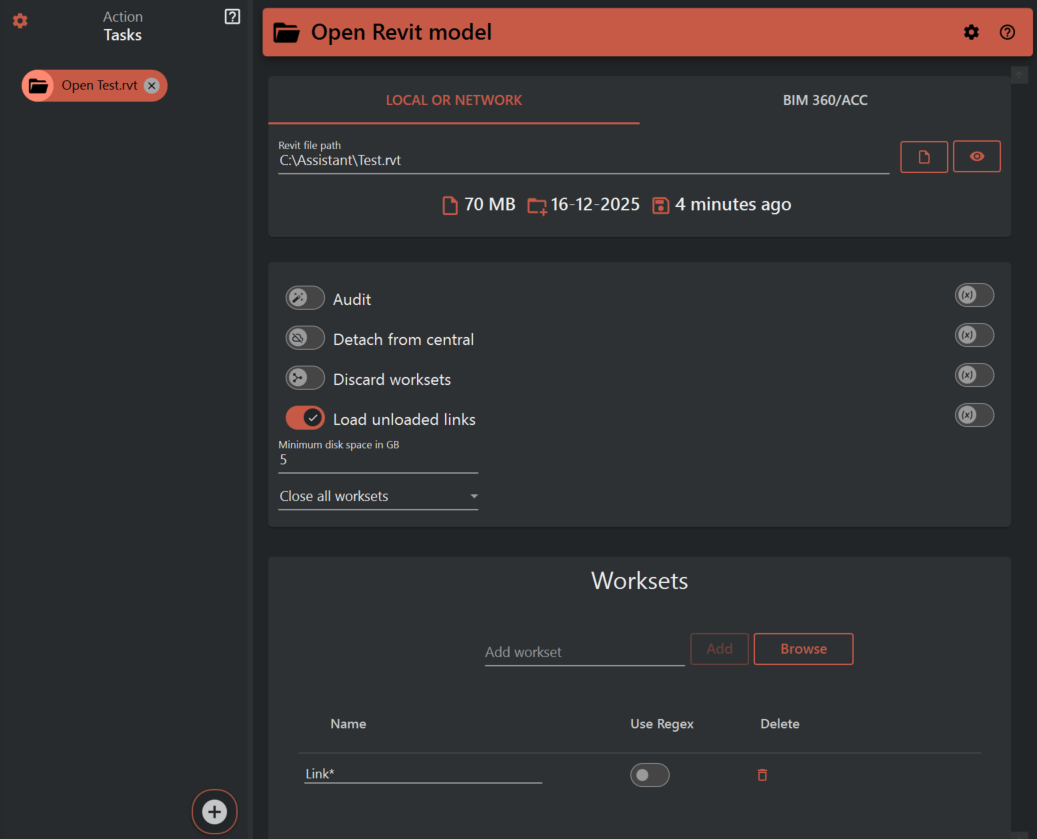Click the eye icon preview button
The image size is (1037, 839).
pos(976,156)
